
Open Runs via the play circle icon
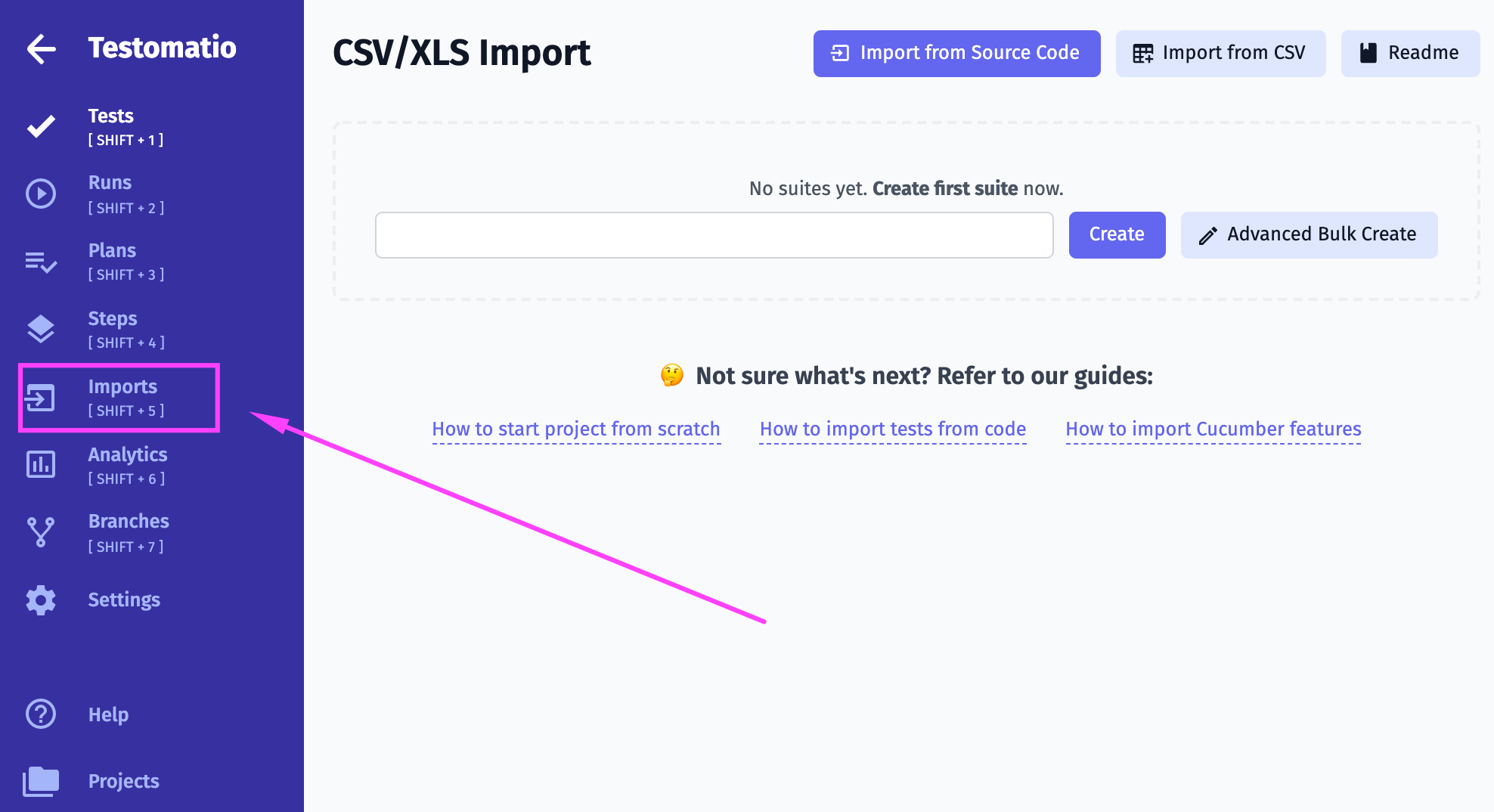41,194
